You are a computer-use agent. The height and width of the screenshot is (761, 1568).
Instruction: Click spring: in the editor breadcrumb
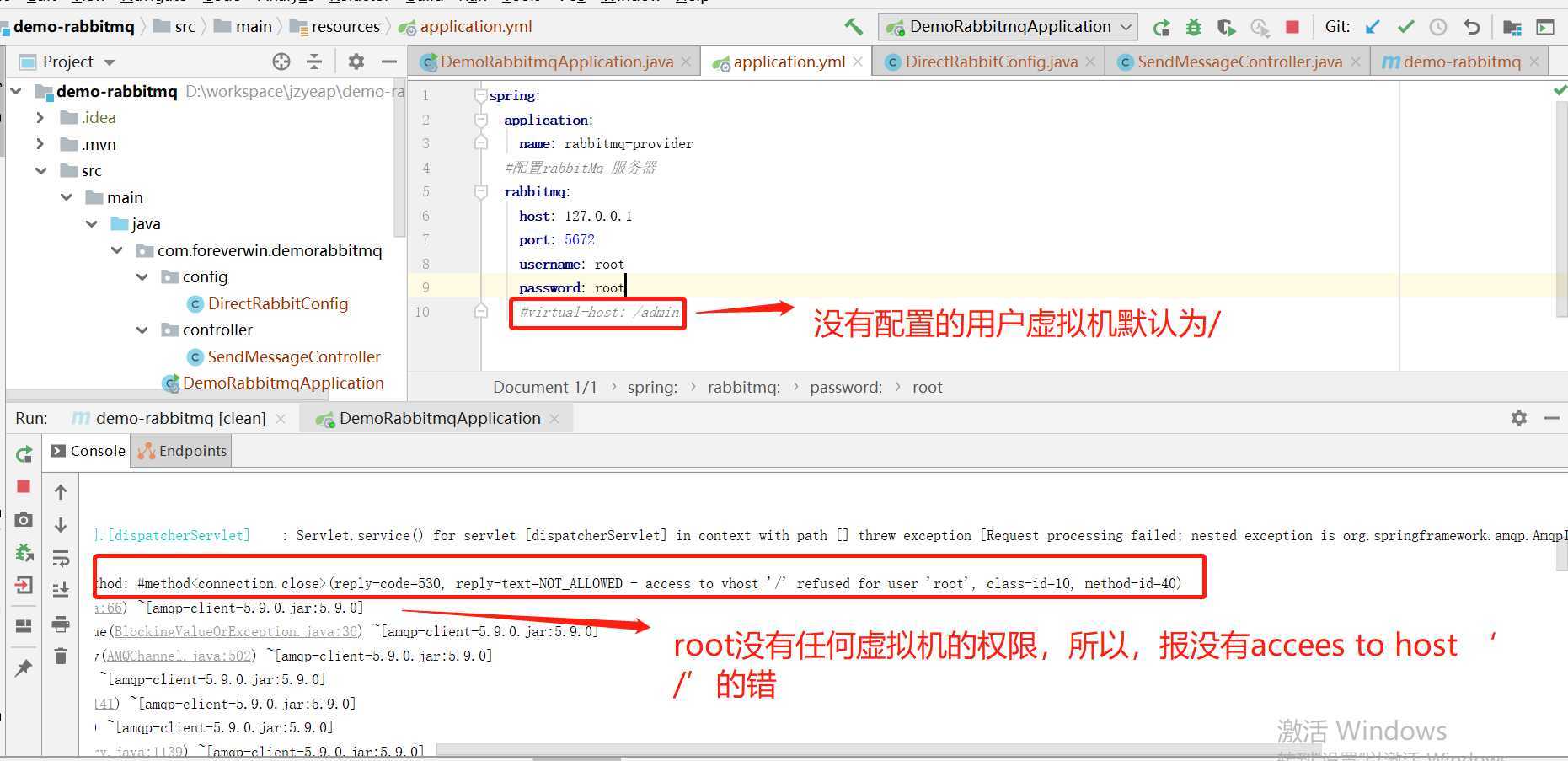(652, 387)
